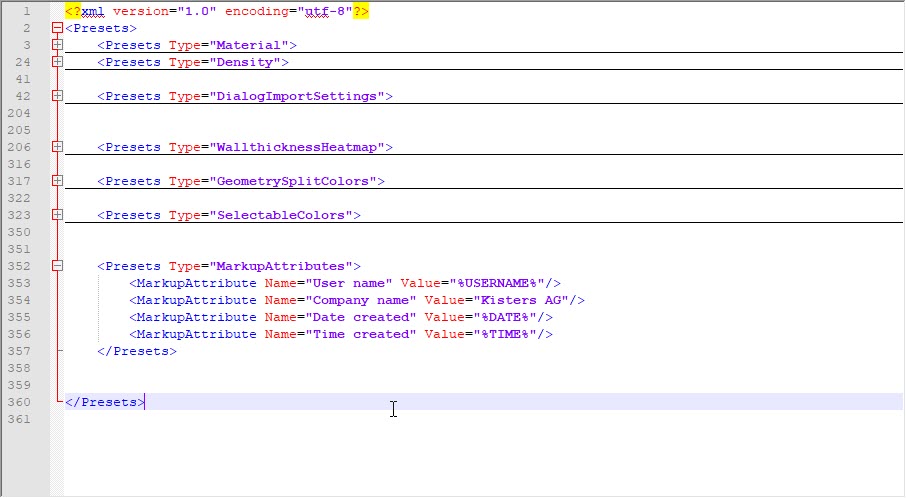
Task: Collapse the MarkupAttributes presets block
Action: [57, 266]
